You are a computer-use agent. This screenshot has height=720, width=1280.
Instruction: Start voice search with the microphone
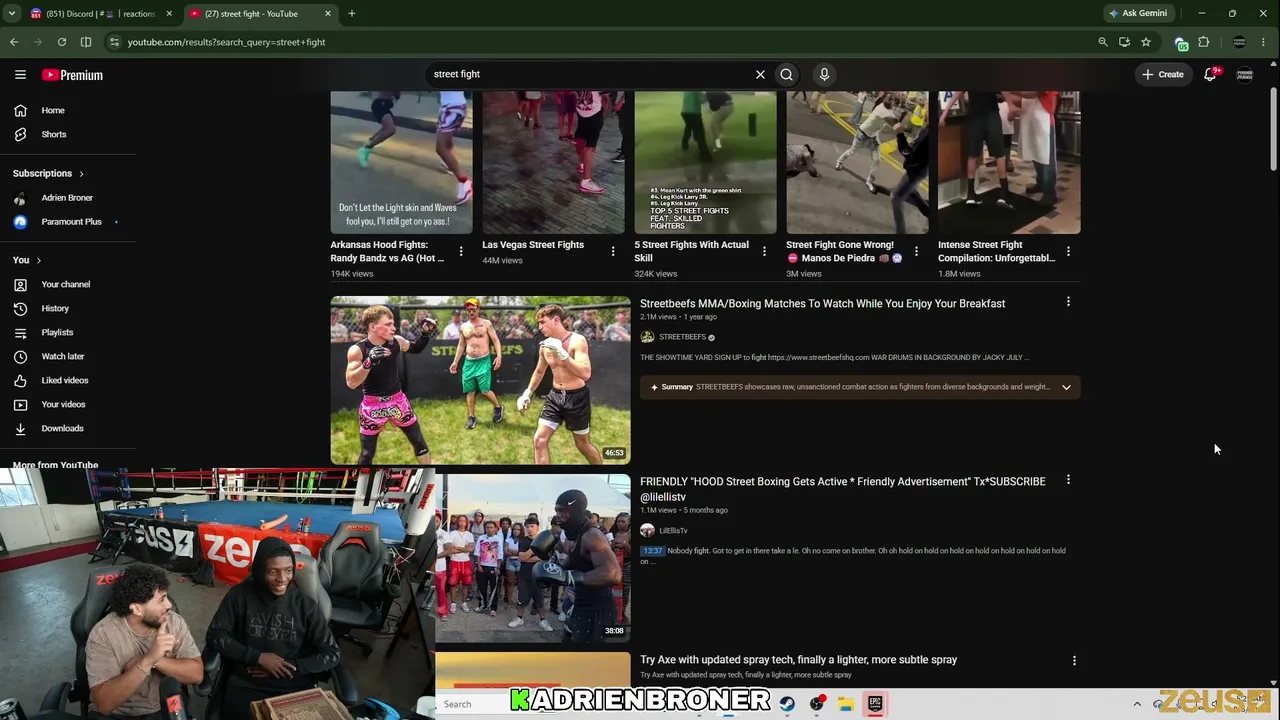824,74
